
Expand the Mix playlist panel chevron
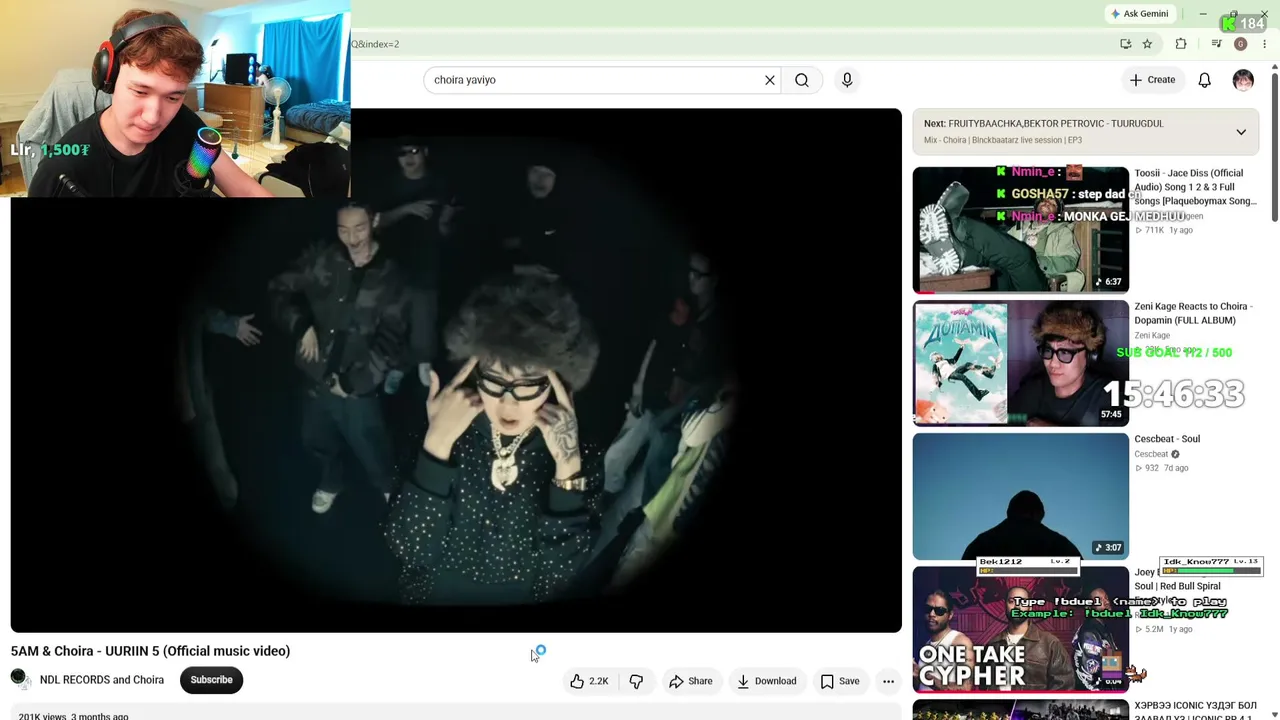(1241, 132)
